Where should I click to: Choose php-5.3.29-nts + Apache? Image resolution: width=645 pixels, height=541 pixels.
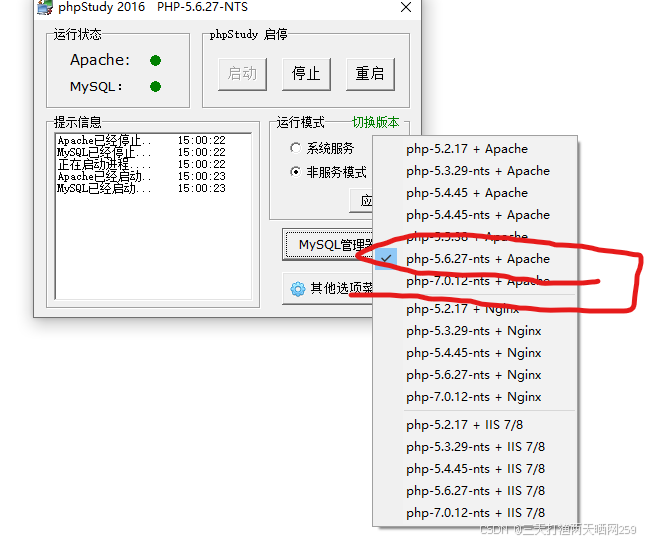click(x=475, y=171)
